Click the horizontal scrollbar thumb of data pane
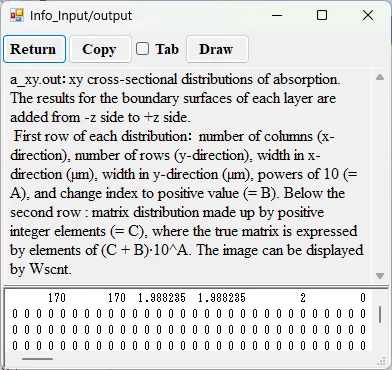This screenshot has width=392, height=370. [x=37, y=359]
